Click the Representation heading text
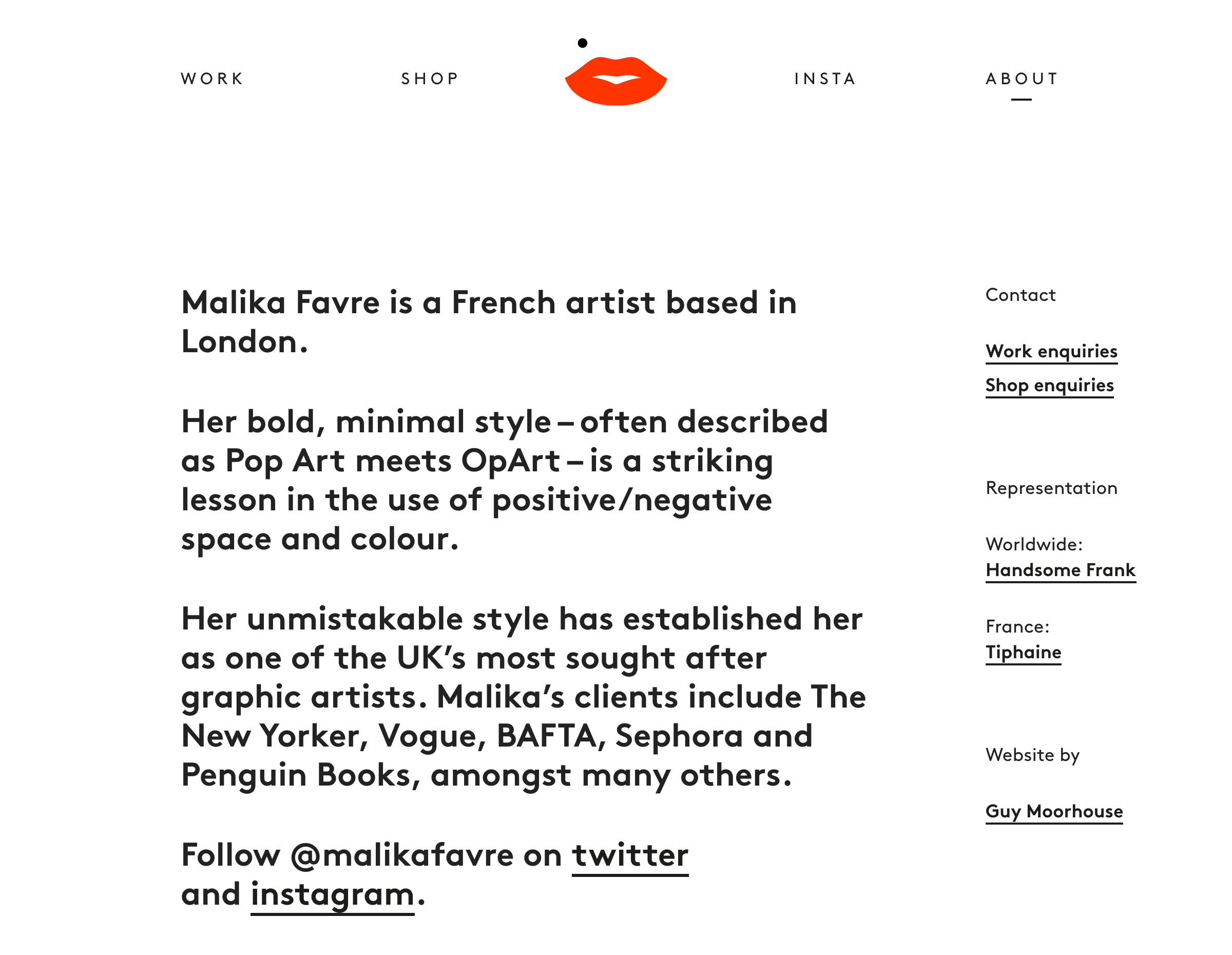This screenshot has width=1232, height=955. tap(1051, 488)
